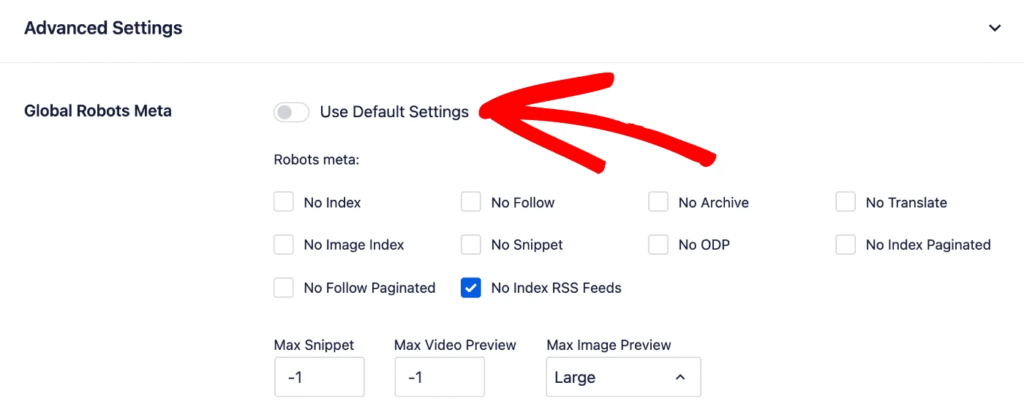
Task: Tick the No Archive checkbox
Action: (x=658, y=202)
